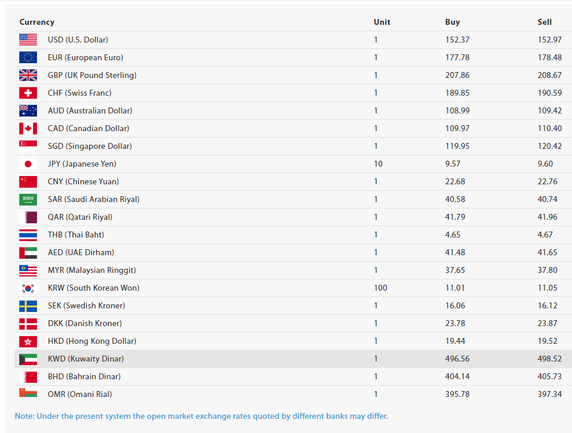Click the Saudi Arabian flag icon
This screenshot has height=433, width=572.
(x=28, y=199)
